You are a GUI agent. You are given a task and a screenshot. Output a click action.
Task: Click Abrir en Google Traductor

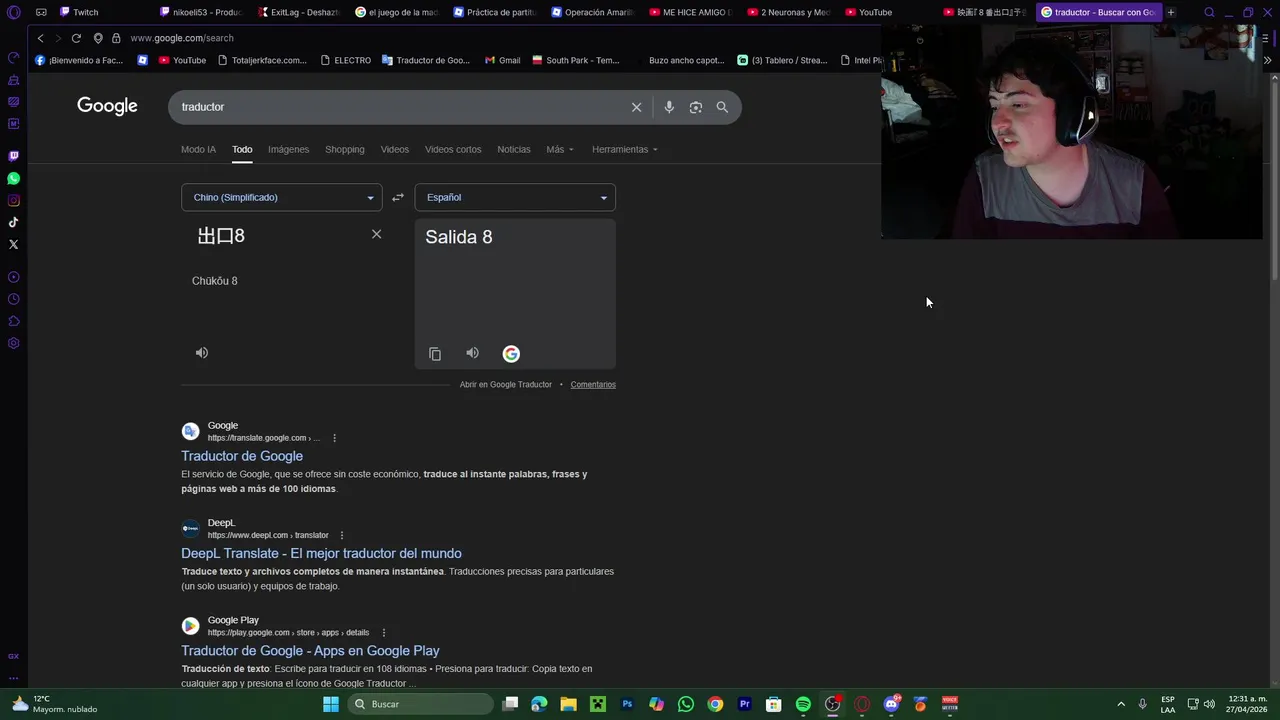tap(506, 384)
